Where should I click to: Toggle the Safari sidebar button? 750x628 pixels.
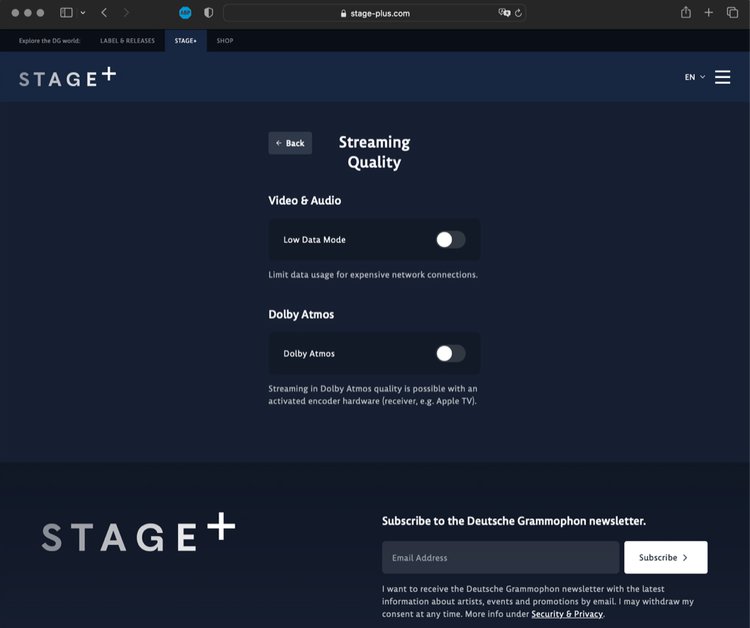coord(66,13)
